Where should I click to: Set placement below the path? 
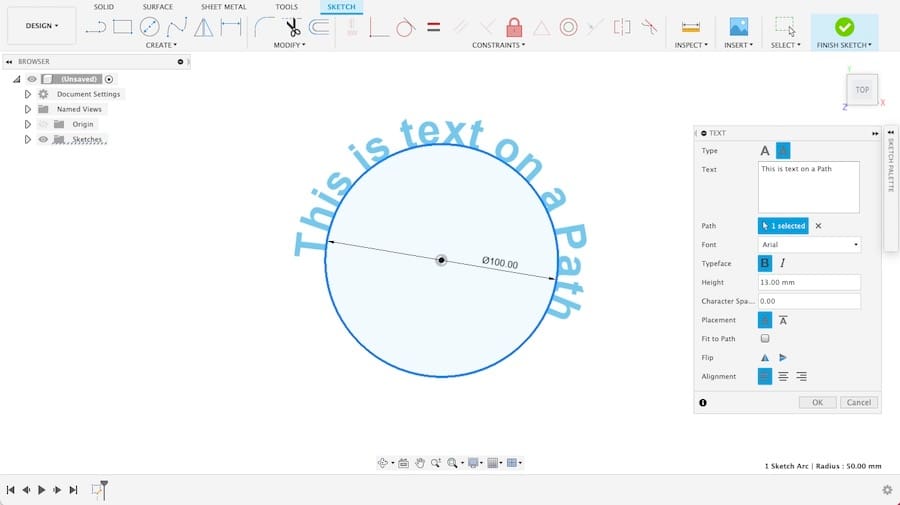tap(783, 320)
